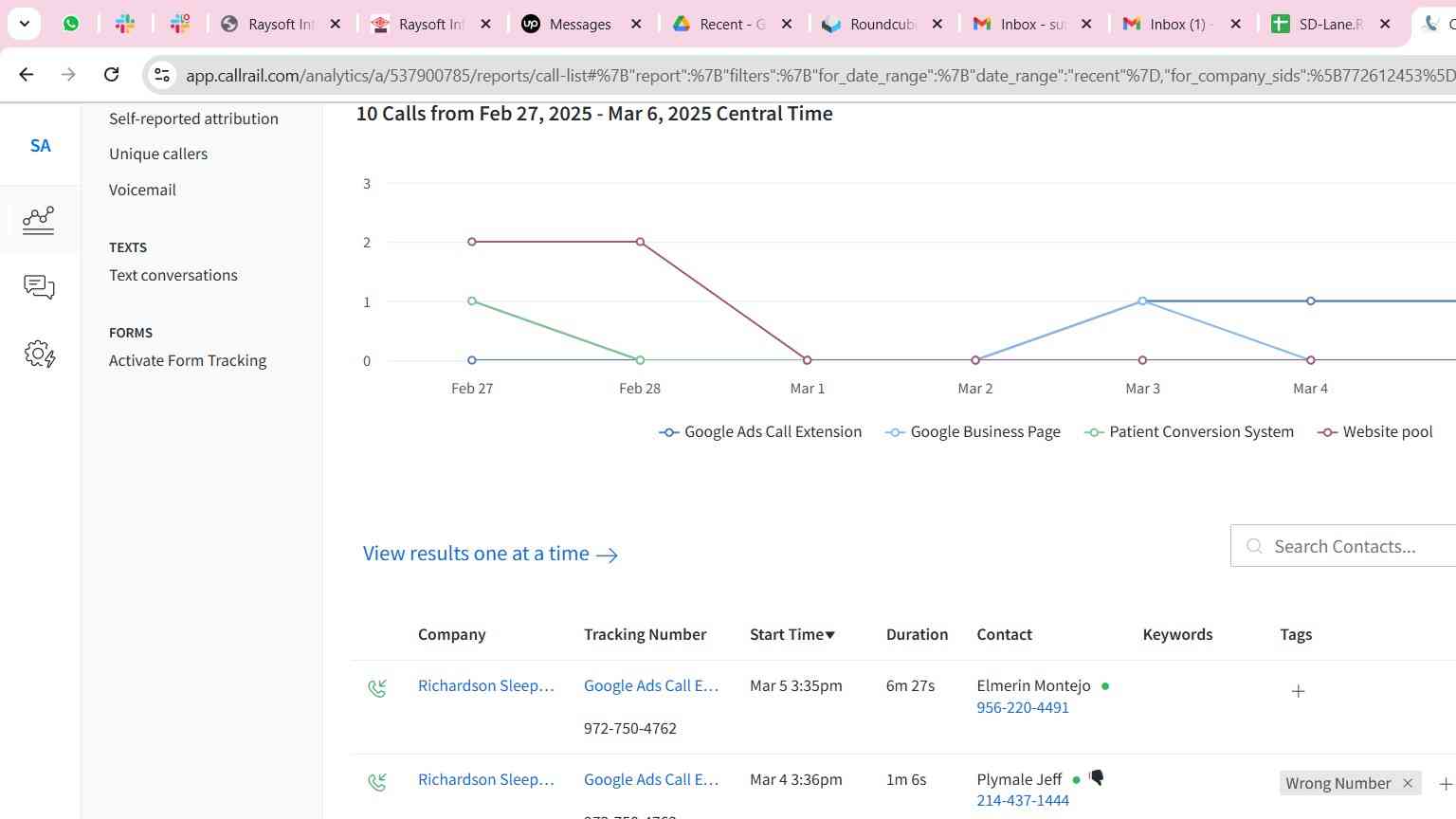Click the Search Contacts field

click(1343, 546)
